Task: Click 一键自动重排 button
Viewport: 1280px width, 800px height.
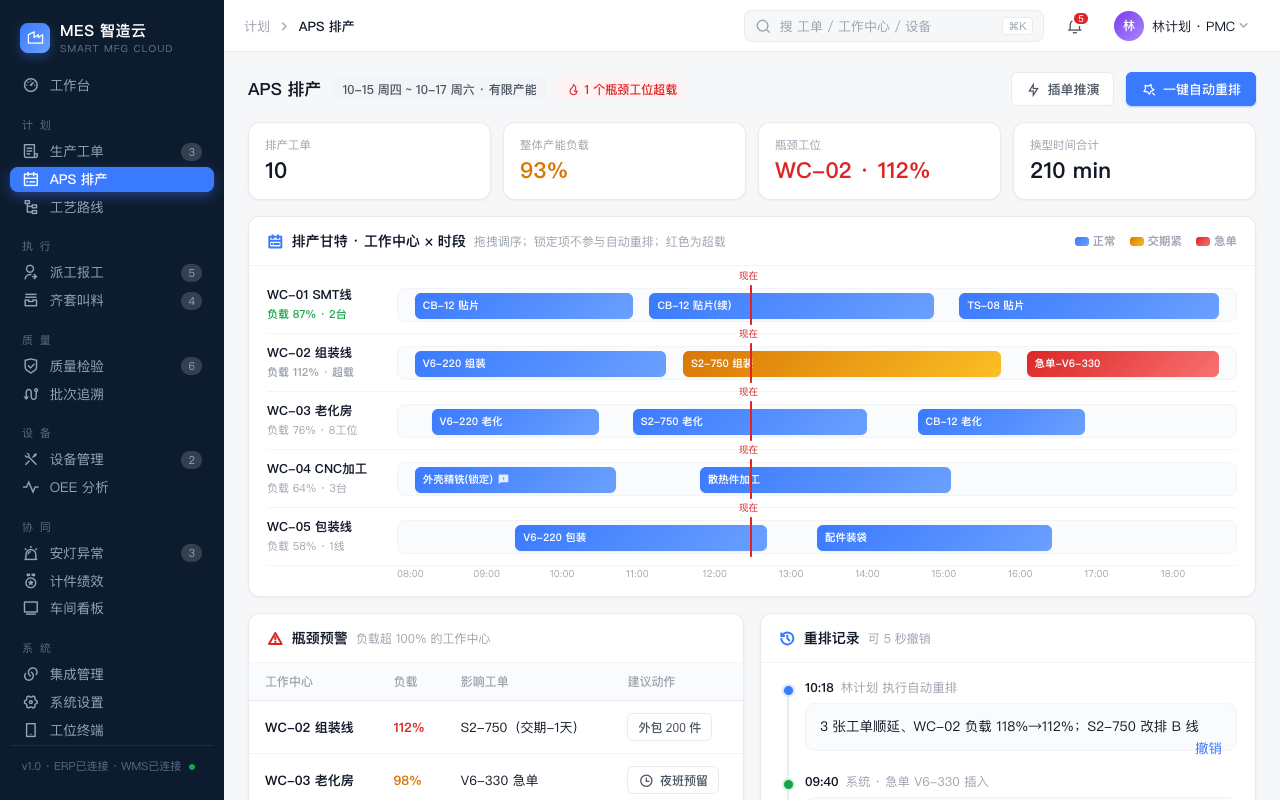Action: tap(1191, 89)
